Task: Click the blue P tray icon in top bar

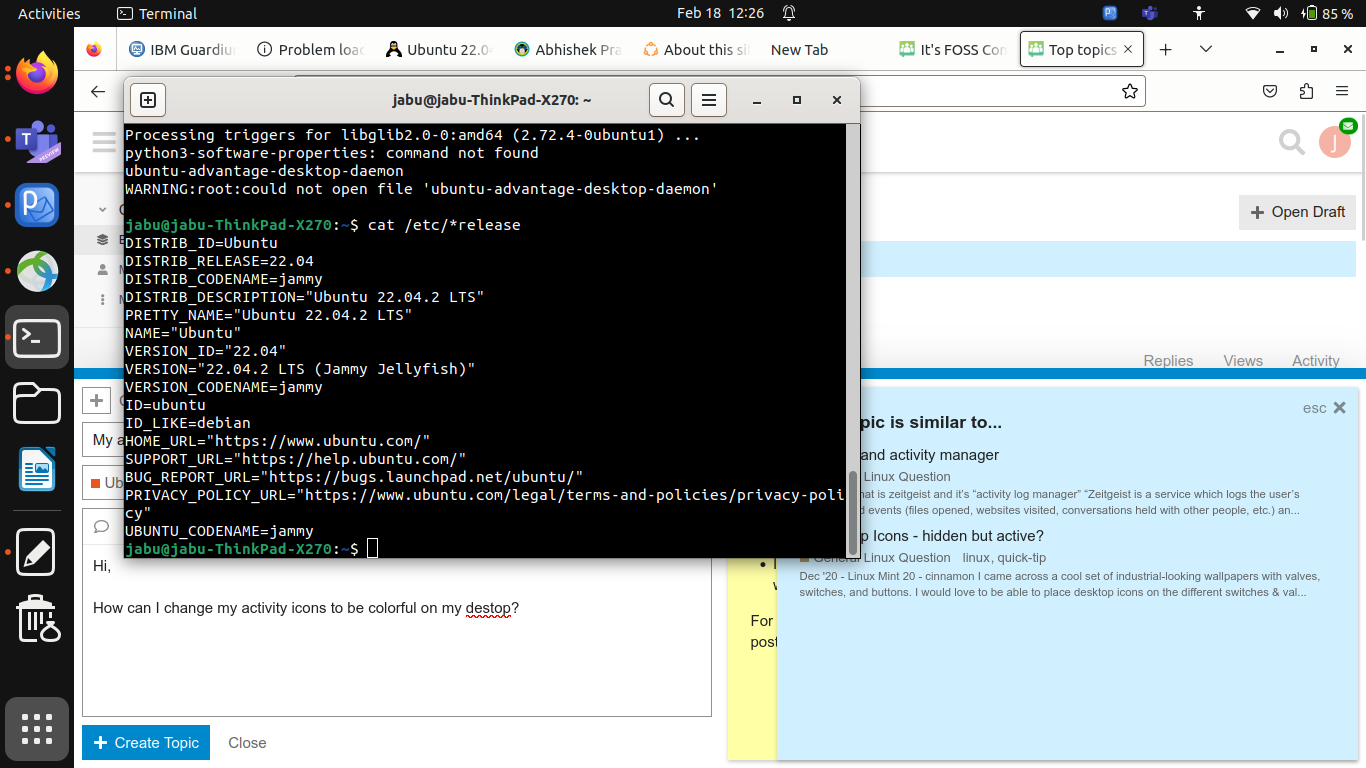Action: [x=1110, y=13]
